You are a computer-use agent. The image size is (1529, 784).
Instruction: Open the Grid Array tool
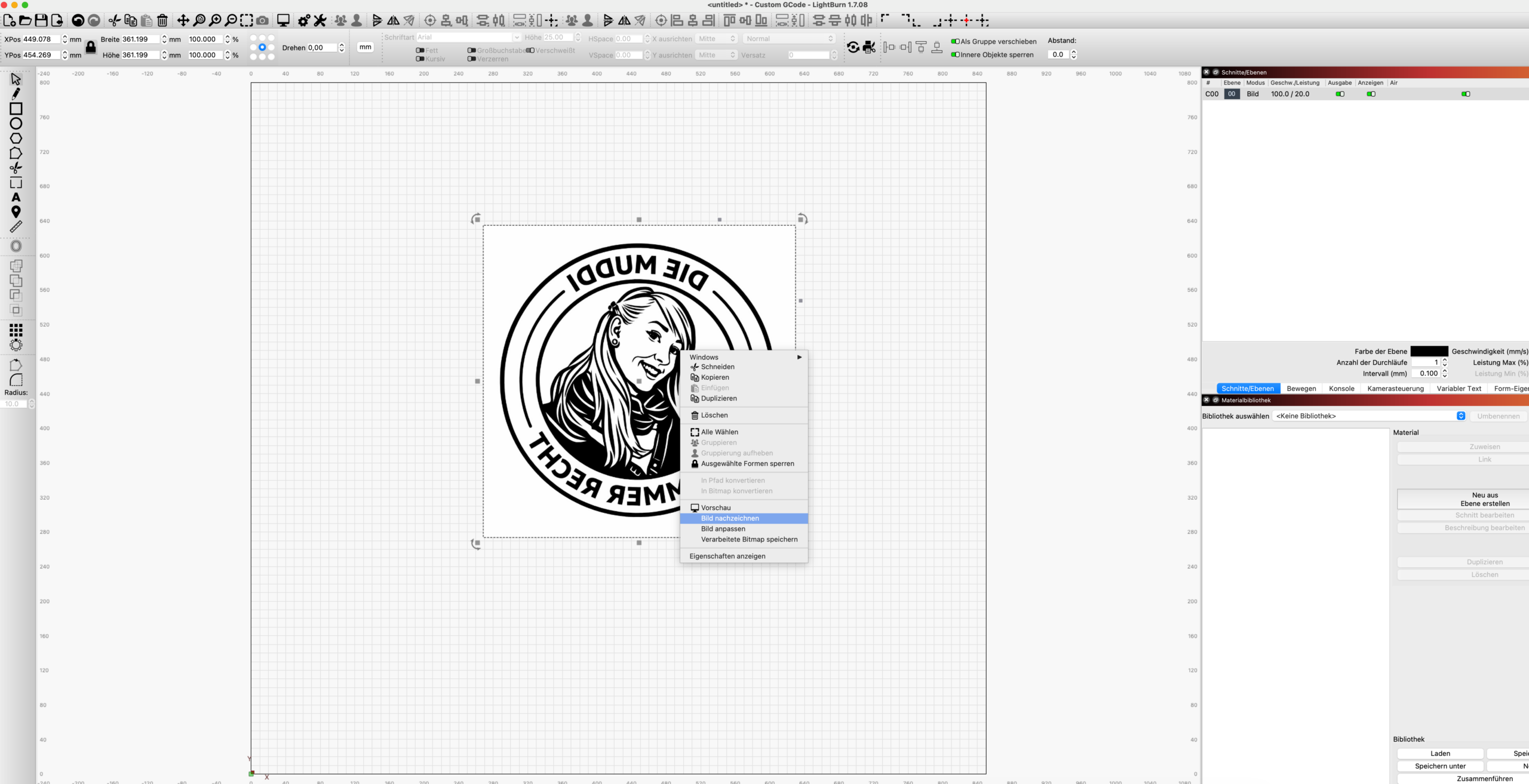(16, 330)
